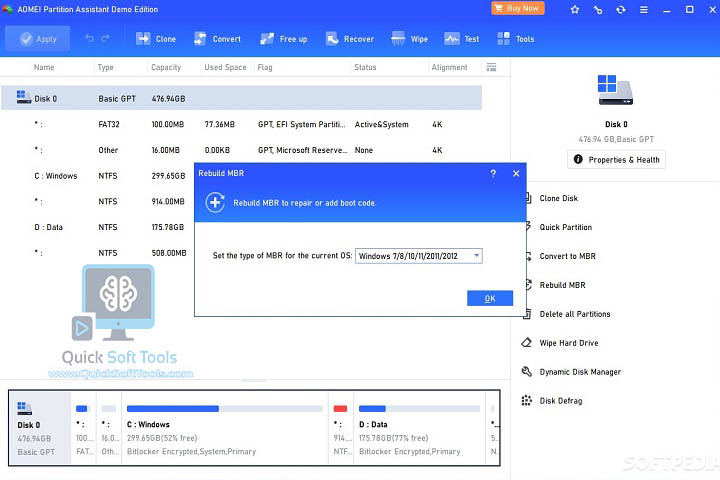Select the C : Windows partition row
720x480 pixels.
(98, 176)
